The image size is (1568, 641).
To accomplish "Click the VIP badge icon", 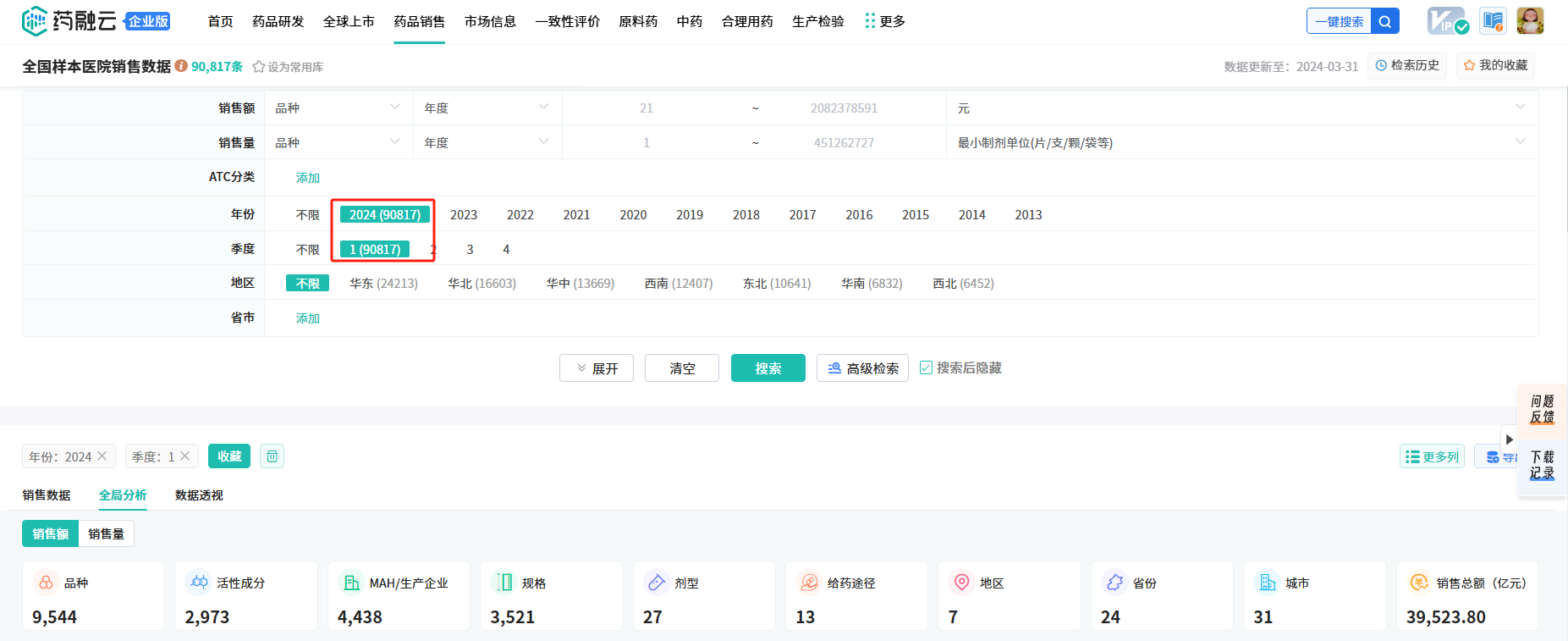I will click(x=1447, y=21).
